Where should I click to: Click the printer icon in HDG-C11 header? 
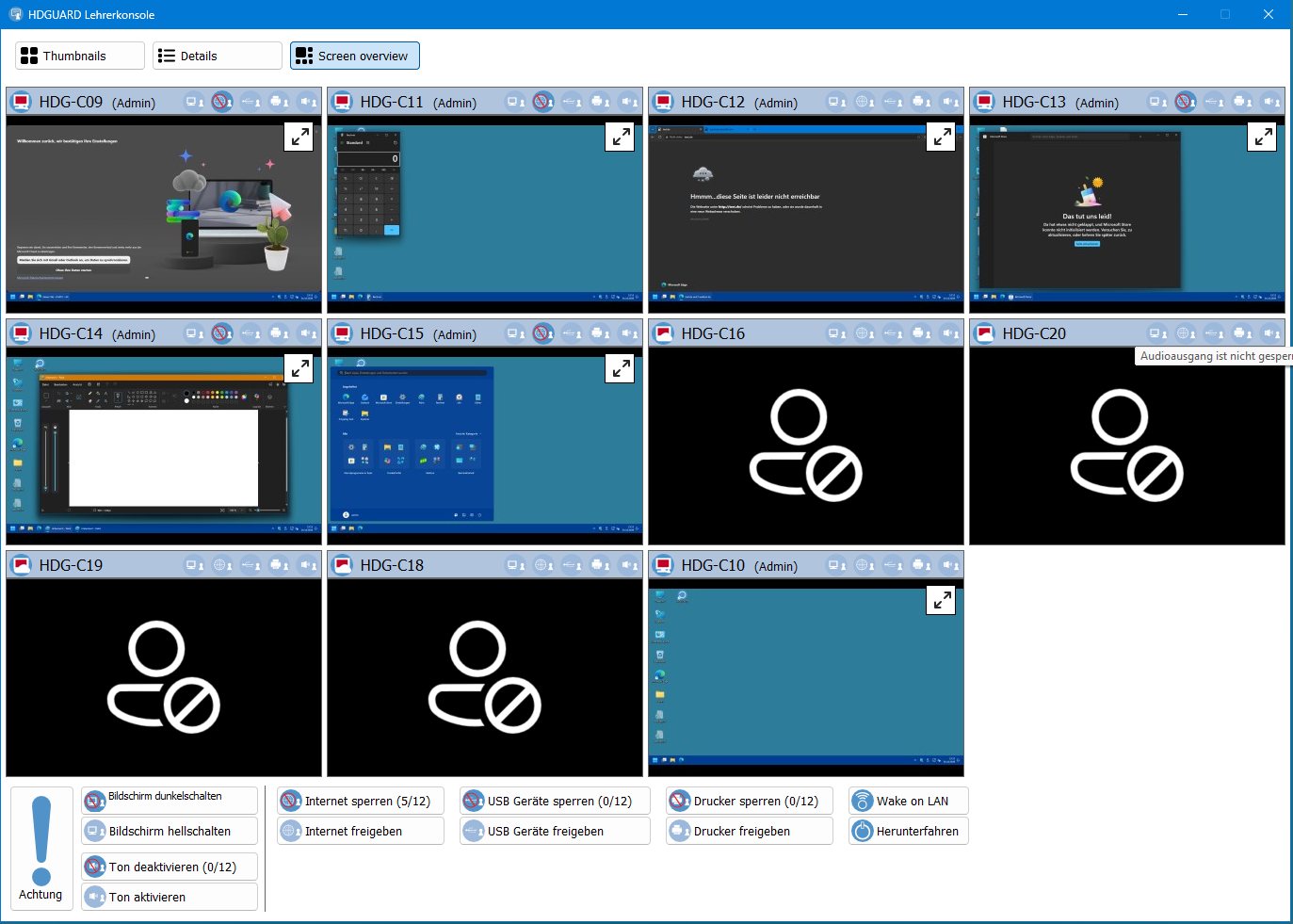(601, 102)
